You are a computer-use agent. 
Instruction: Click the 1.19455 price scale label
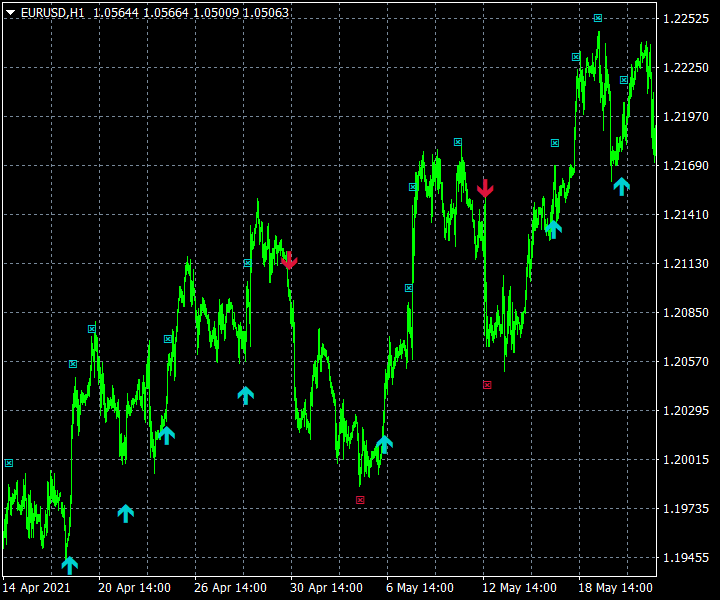click(x=686, y=557)
